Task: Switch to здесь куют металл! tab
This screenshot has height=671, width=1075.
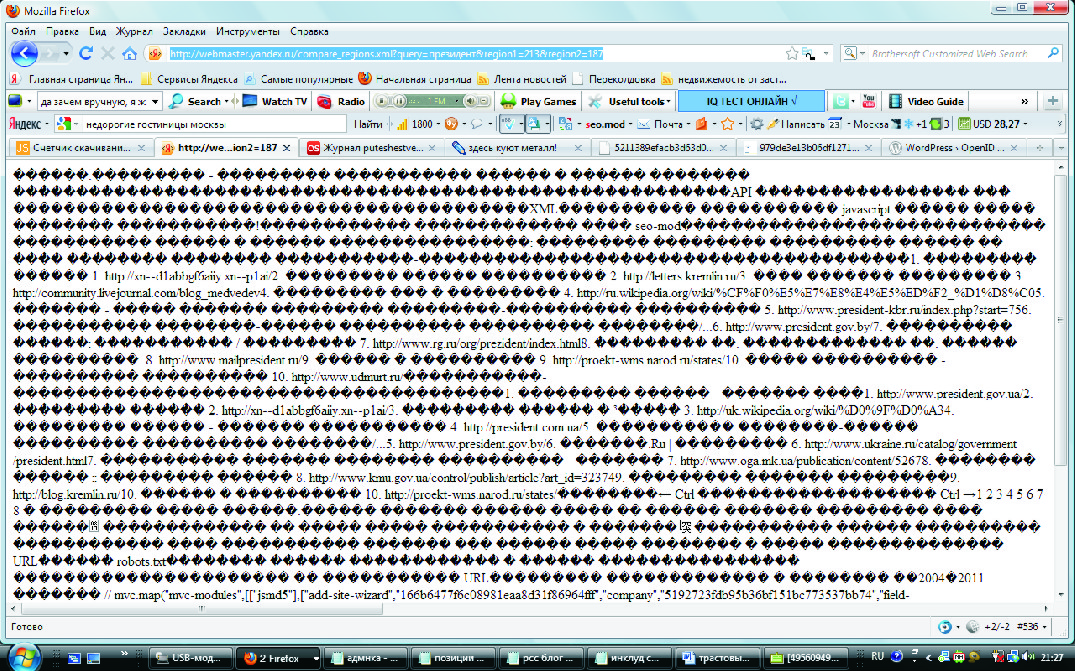Action: pyautogui.click(x=516, y=147)
